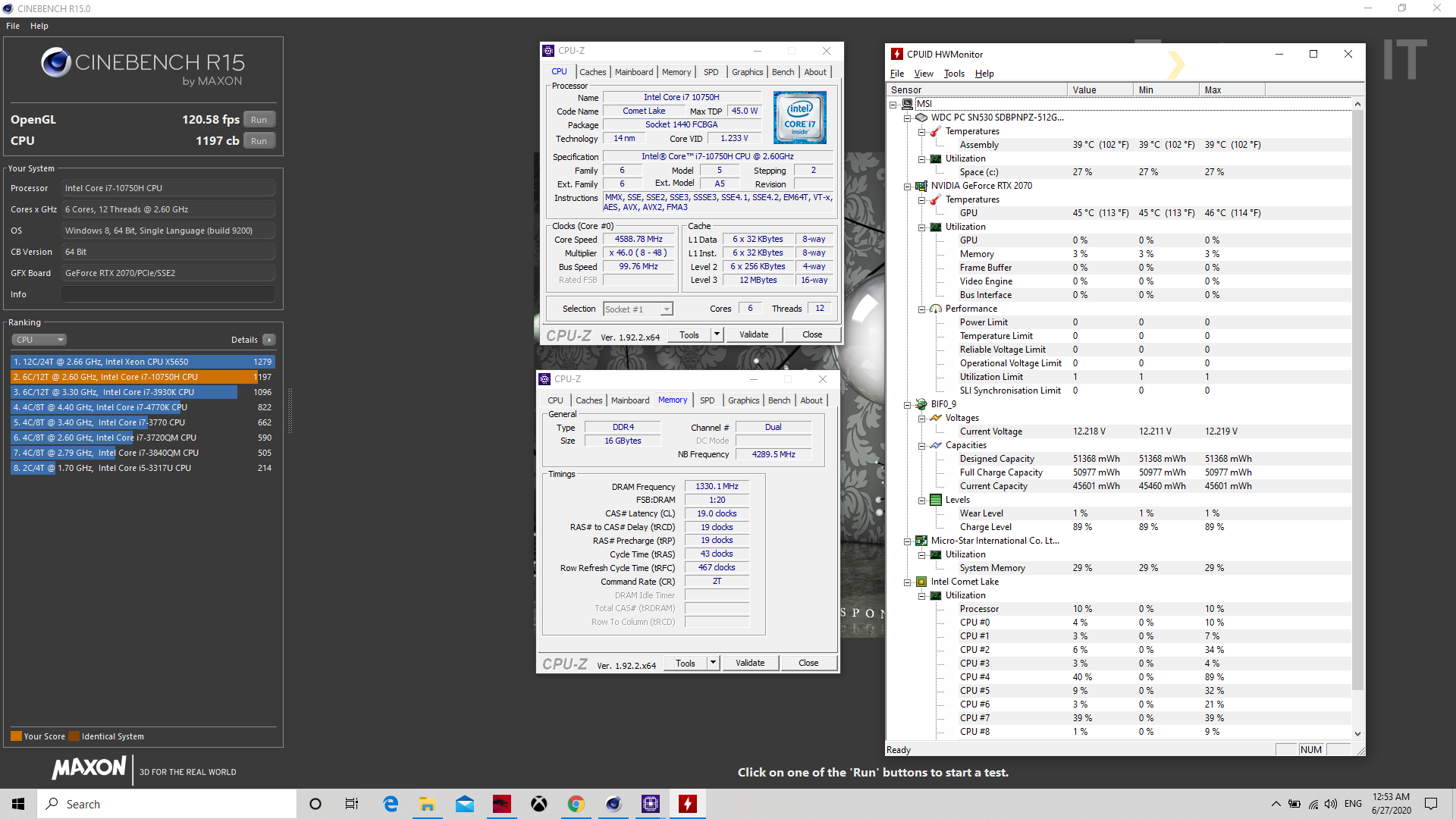Click the Intel Core i7 logo badge
Screen dimensions: 1456x819
[799, 118]
